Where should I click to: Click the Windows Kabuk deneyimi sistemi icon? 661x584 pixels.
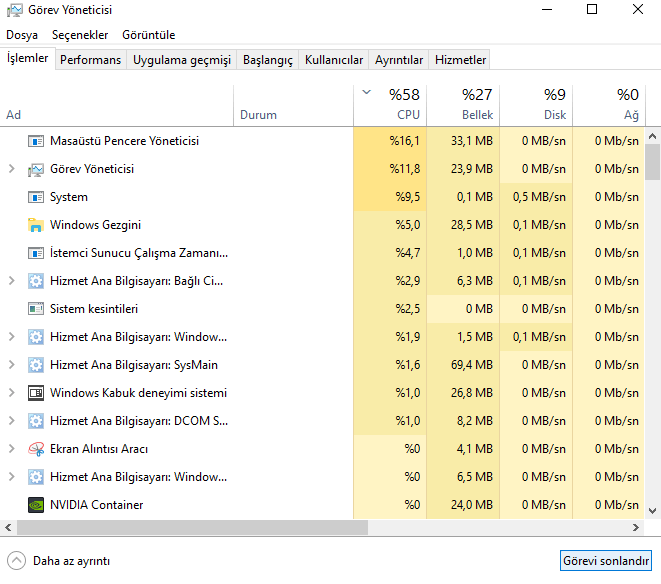36,393
